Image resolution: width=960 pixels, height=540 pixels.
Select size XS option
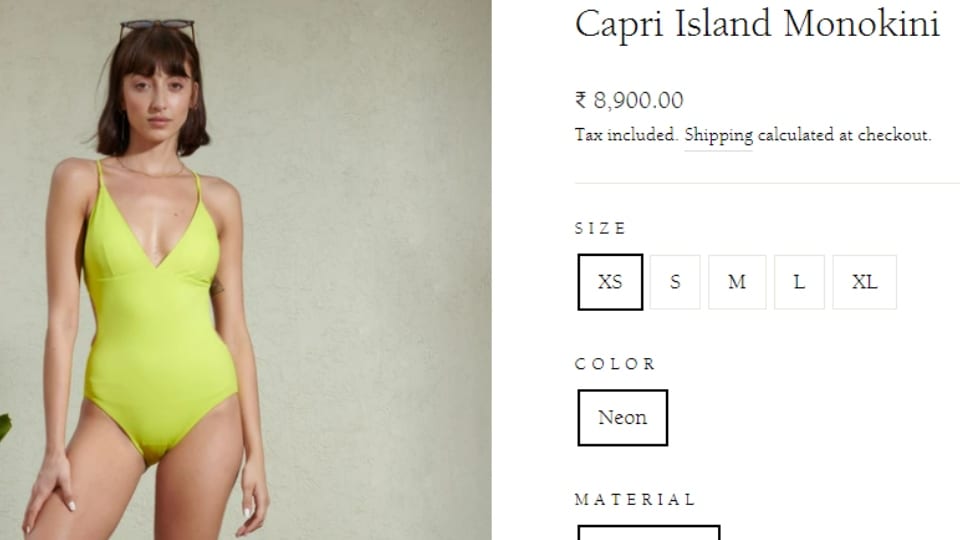[x=610, y=282]
